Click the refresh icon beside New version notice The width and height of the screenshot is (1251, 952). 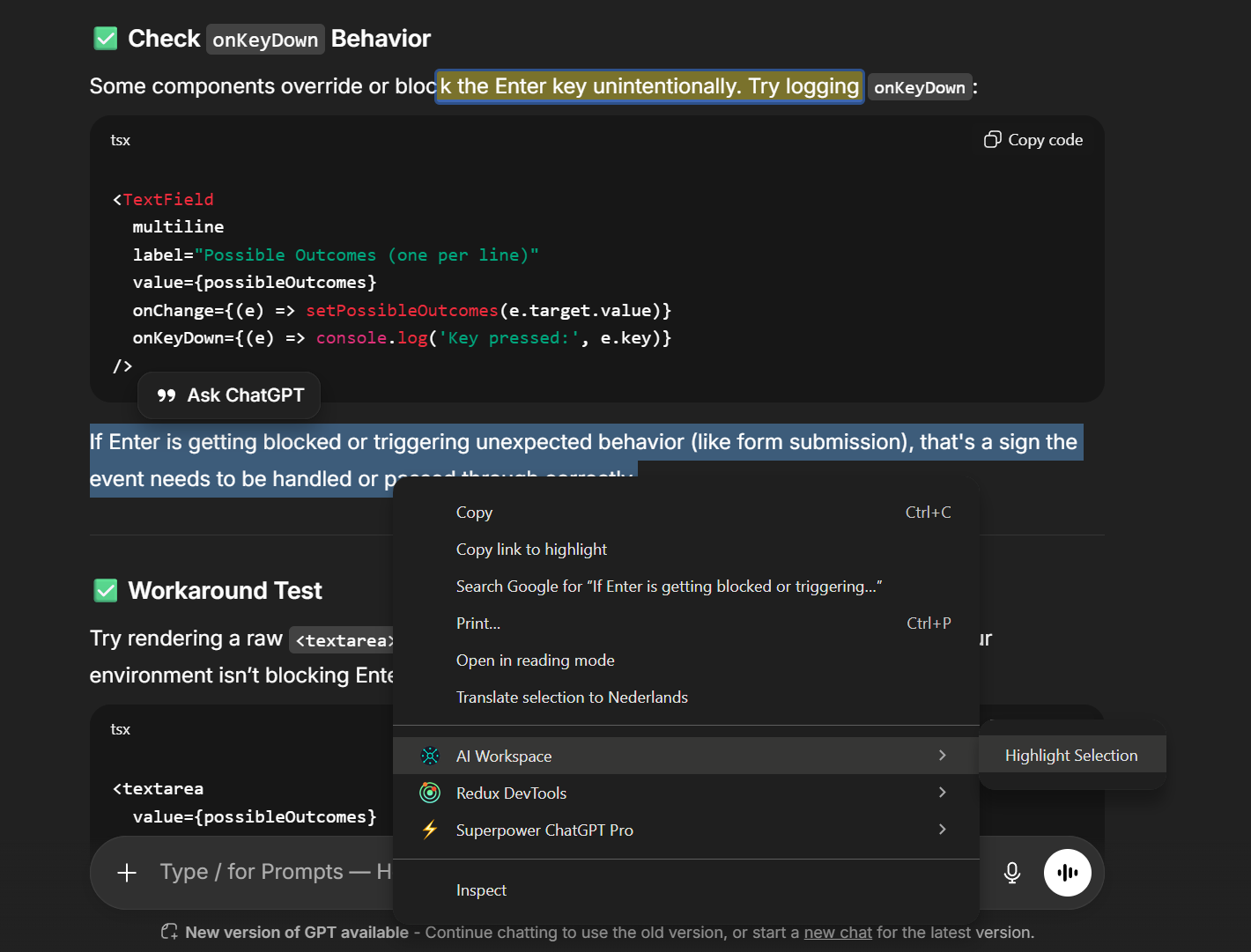pyautogui.click(x=168, y=931)
